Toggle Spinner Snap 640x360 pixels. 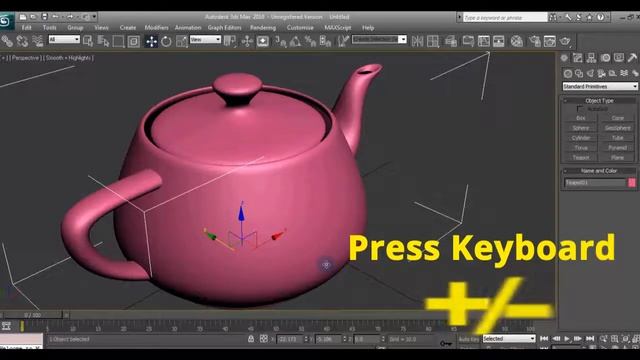[x=325, y=41]
